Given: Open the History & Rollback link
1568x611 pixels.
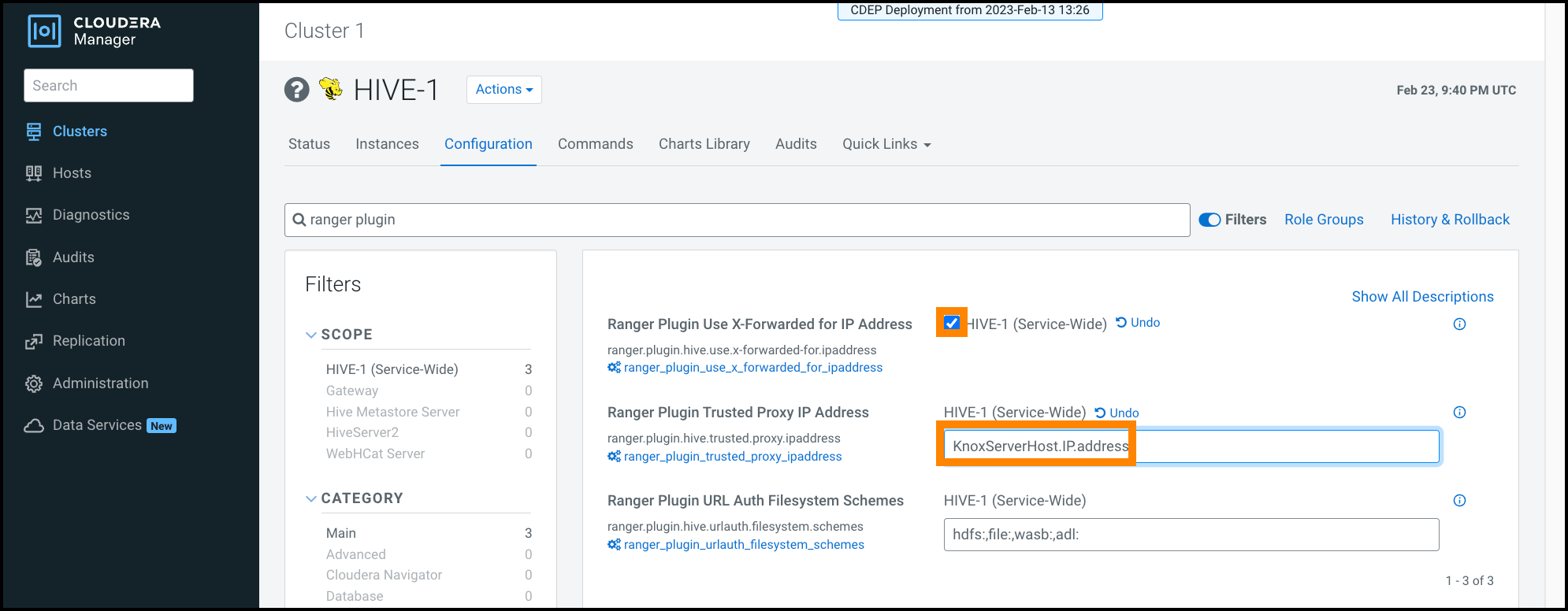Looking at the screenshot, I should (x=1450, y=220).
